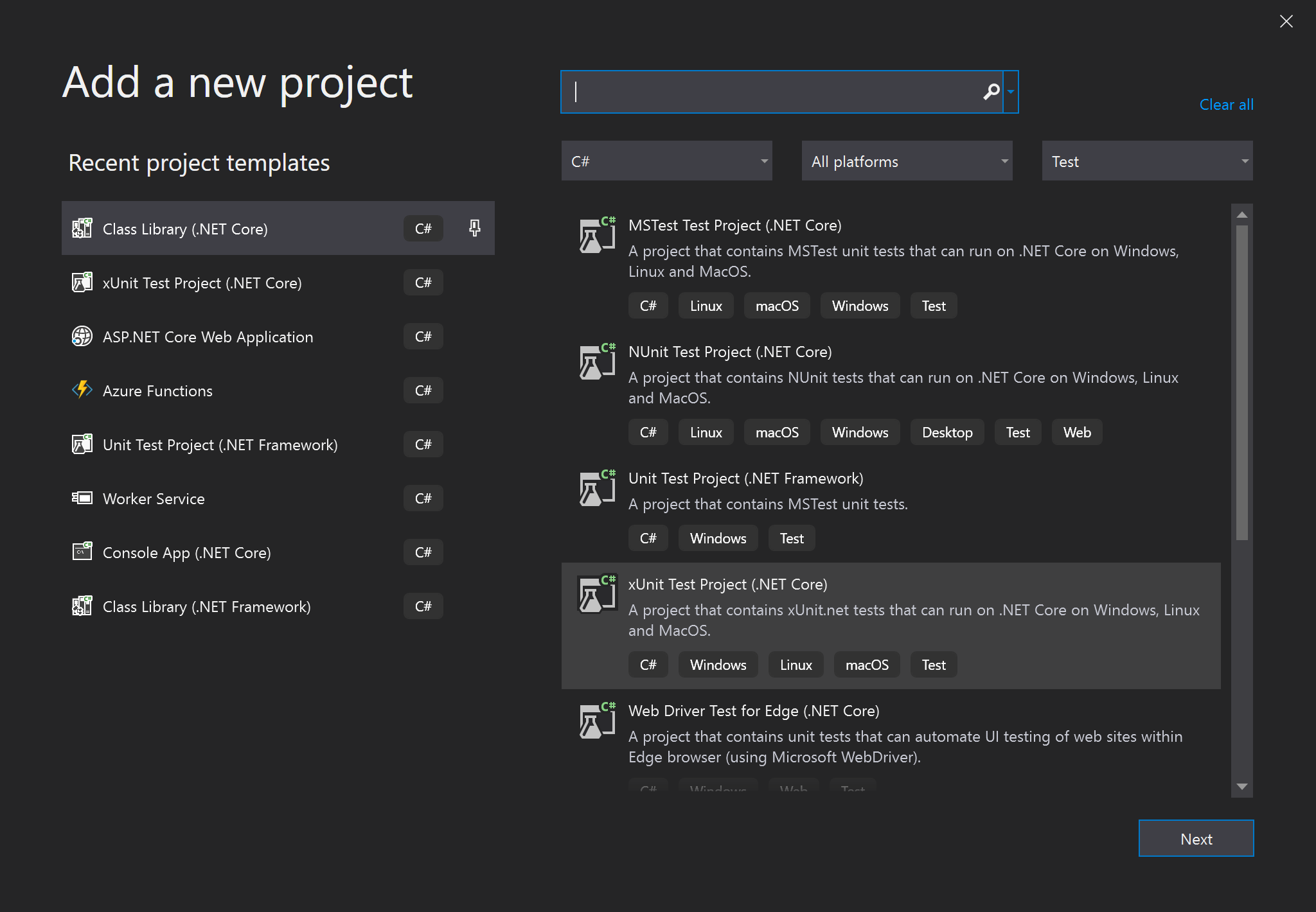
Task: Click the search magnifier icon
Action: tap(991, 92)
